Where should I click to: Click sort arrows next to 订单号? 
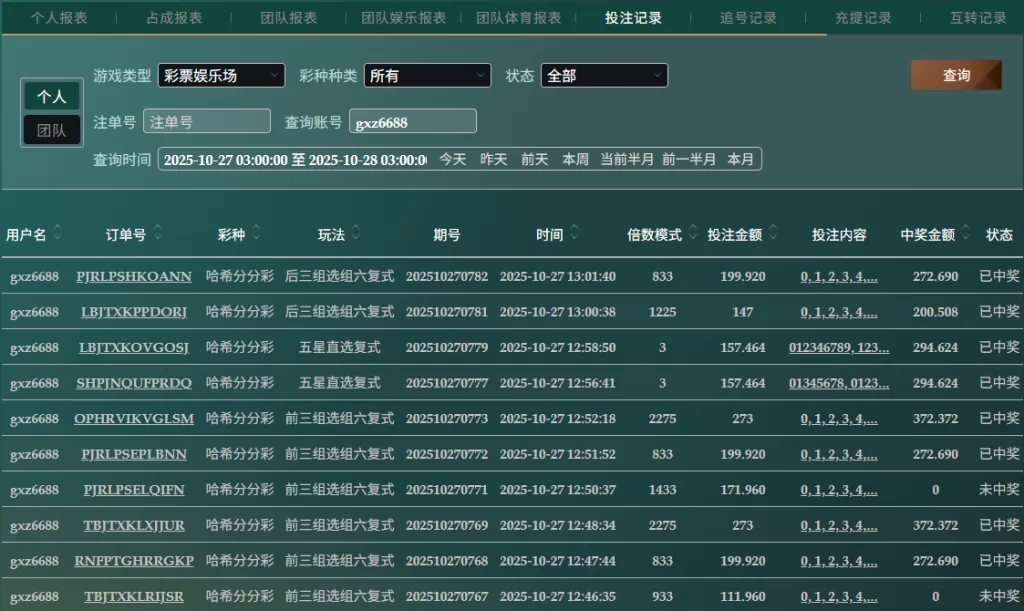click(158, 233)
